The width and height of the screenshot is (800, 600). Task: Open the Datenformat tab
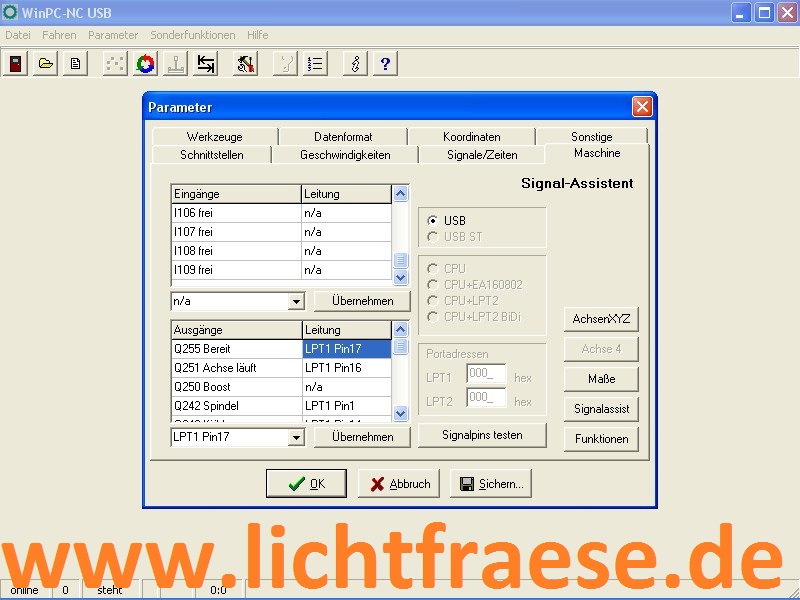coord(343,137)
